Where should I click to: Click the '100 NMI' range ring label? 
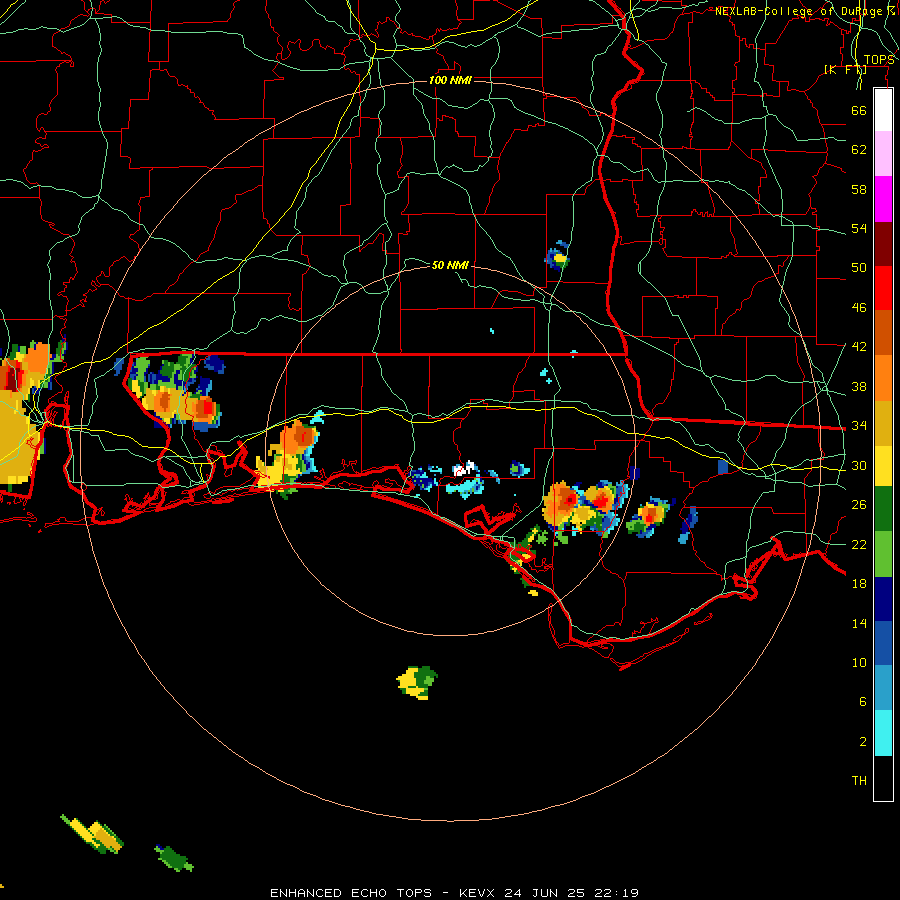(450, 80)
